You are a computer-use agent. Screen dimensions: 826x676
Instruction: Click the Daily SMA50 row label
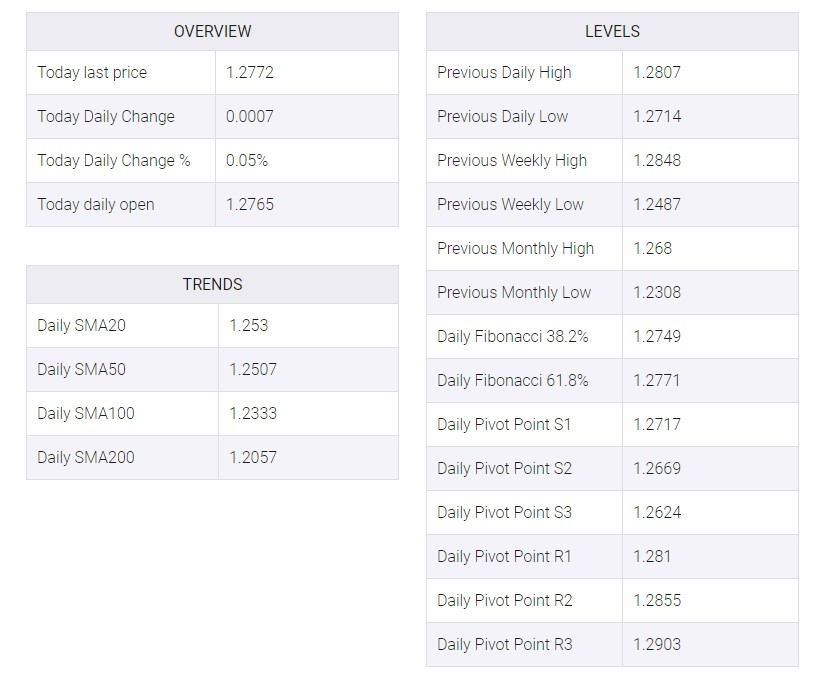click(82, 369)
